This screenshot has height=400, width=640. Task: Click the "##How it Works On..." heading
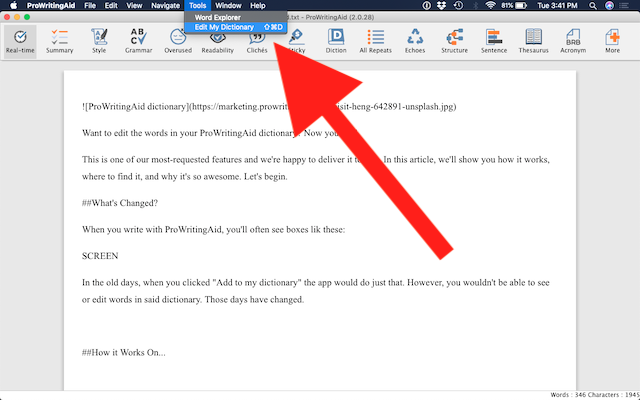pos(124,352)
